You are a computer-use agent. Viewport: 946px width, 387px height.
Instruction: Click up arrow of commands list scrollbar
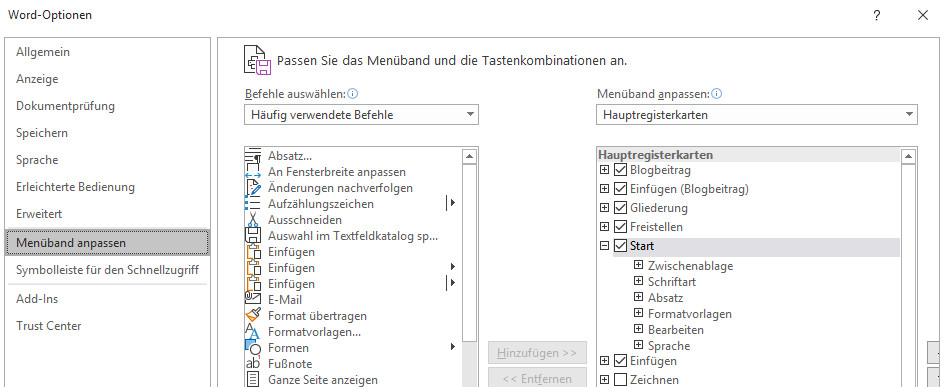(470, 156)
